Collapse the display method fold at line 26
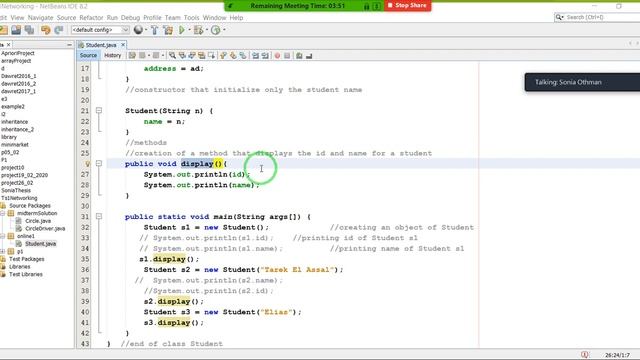640x360 pixels. 99,163
